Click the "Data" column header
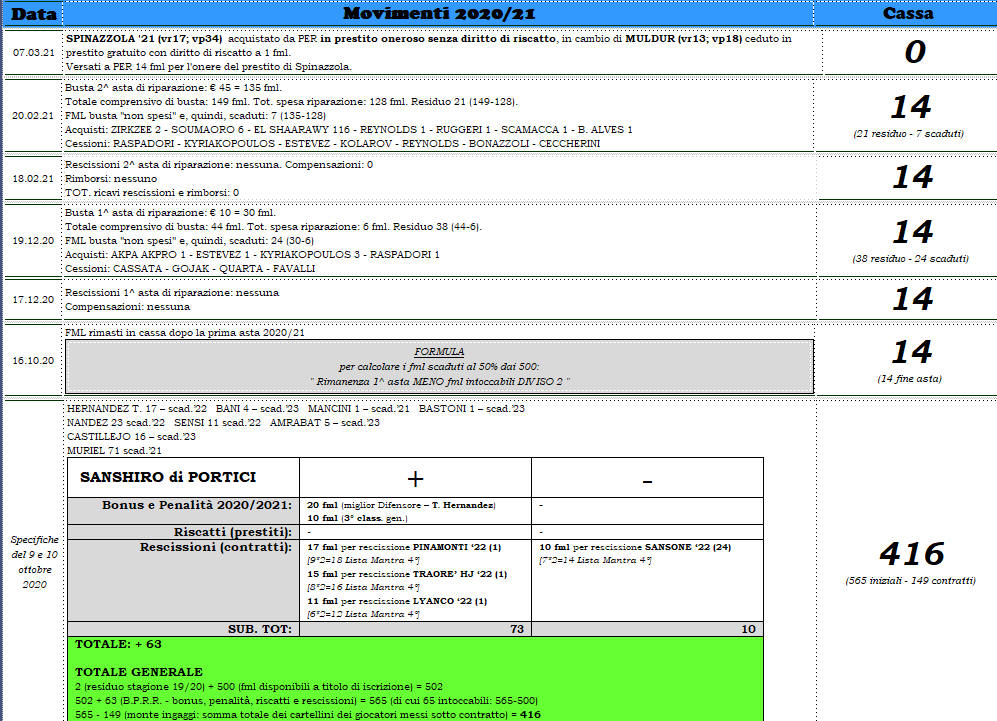This screenshot has width=997, height=721. tap(34, 14)
